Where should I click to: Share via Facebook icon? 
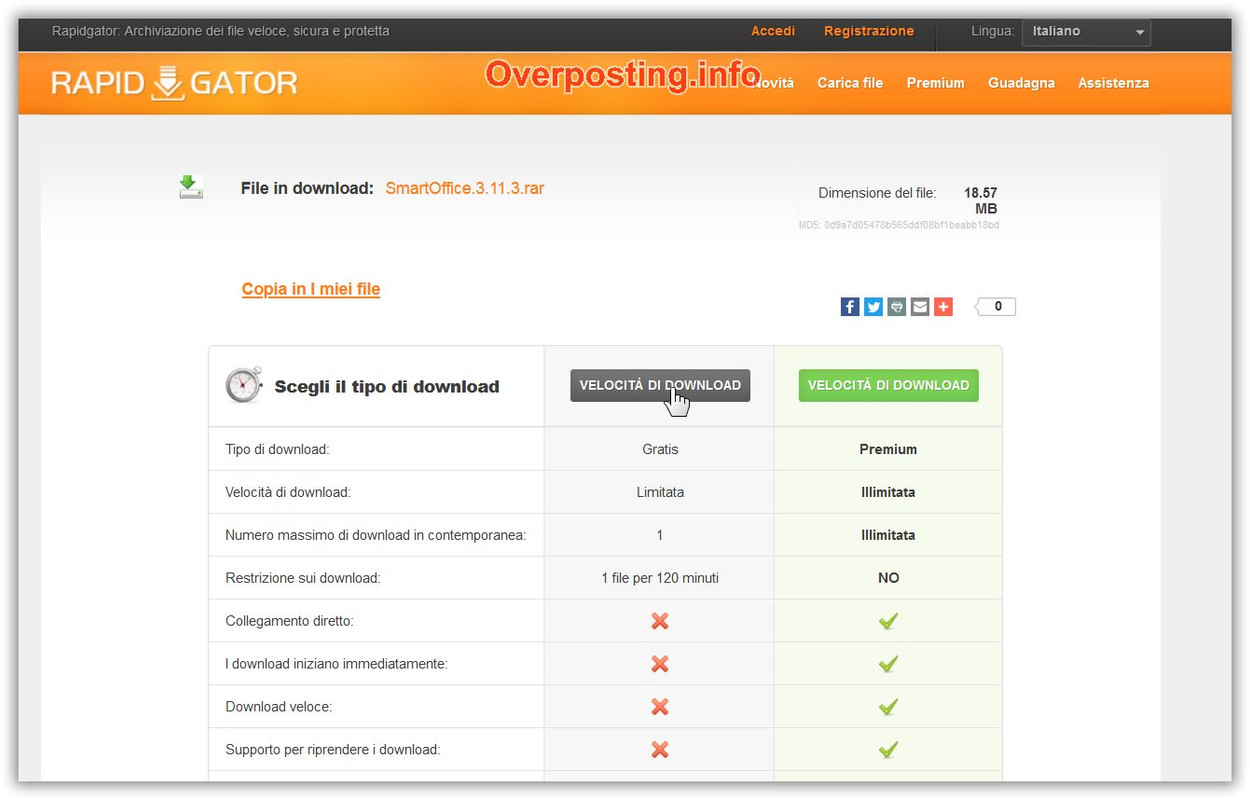click(850, 307)
